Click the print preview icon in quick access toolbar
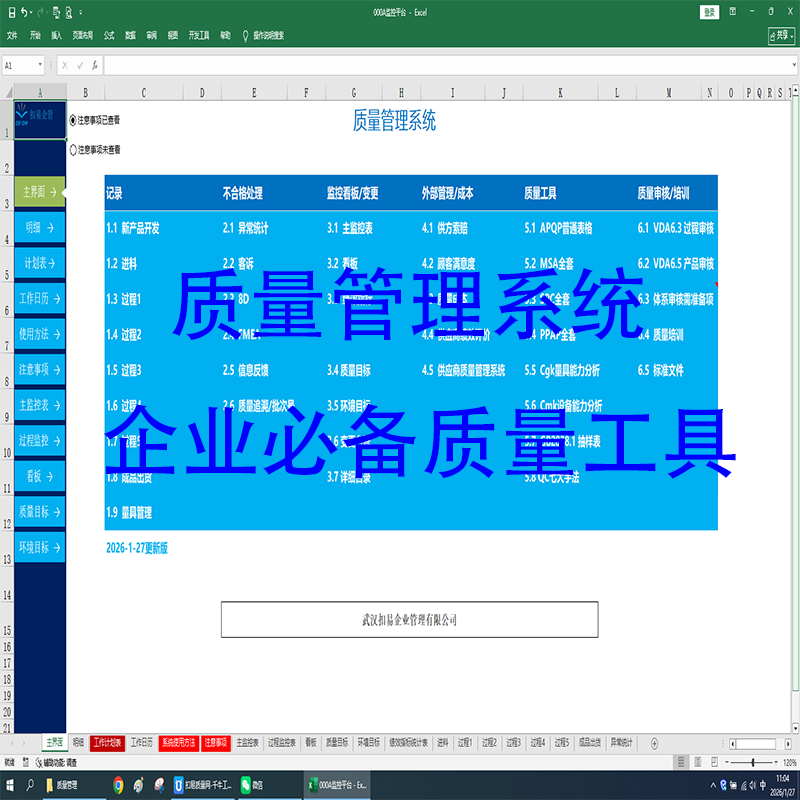Image resolution: width=800 pixels, height=800 pixels. click(69, 12)
